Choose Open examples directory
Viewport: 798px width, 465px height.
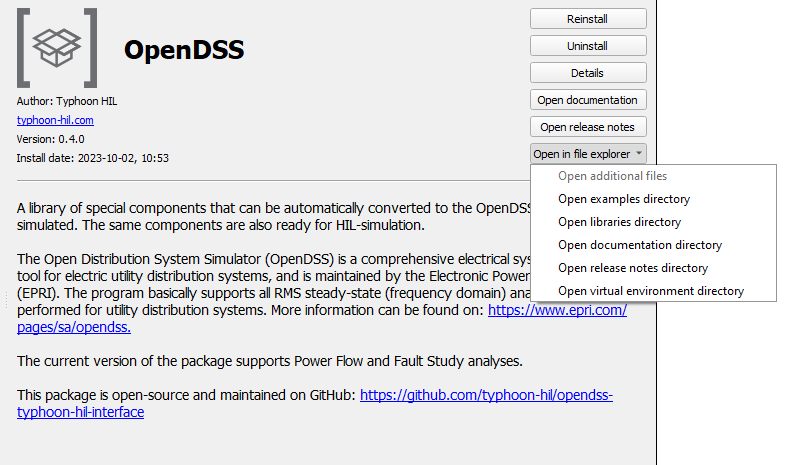coord(623,199)
